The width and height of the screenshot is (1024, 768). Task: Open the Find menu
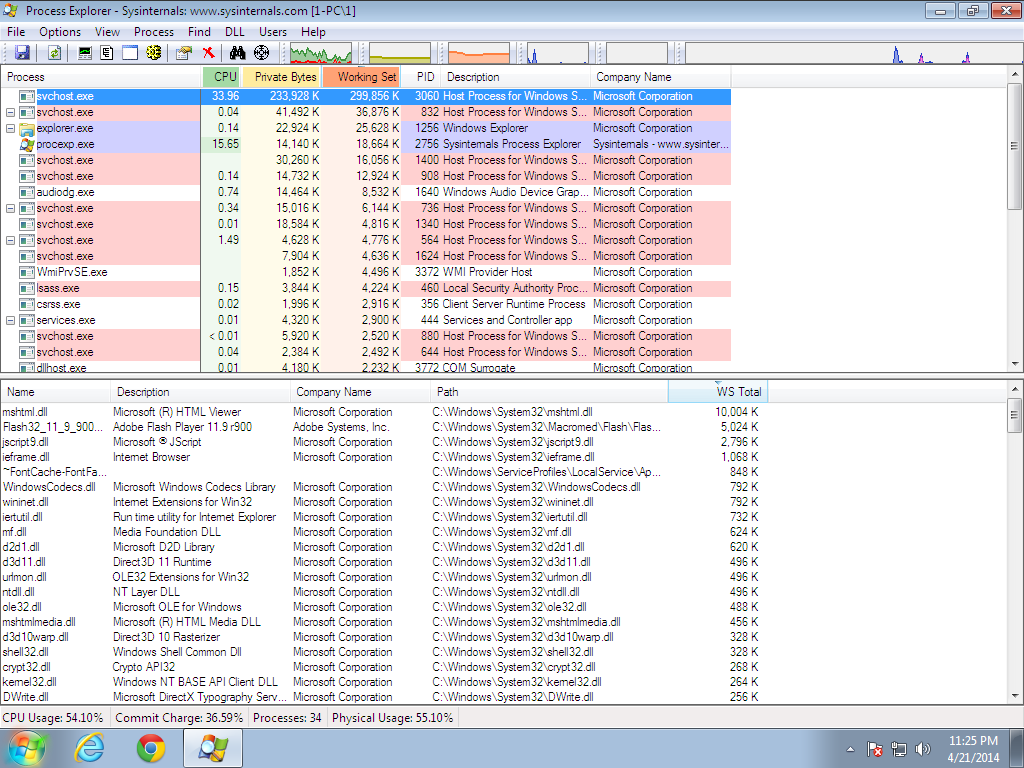tap(199, 32)
